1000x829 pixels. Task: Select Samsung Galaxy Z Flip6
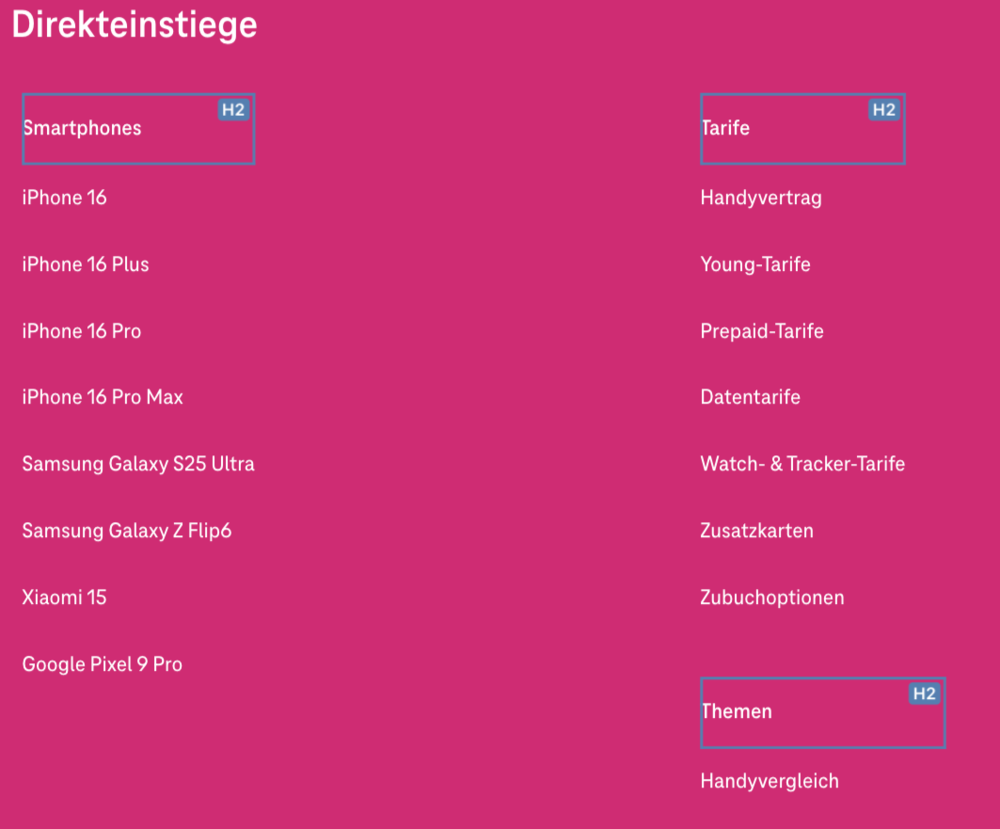click(x=126, y=530)
